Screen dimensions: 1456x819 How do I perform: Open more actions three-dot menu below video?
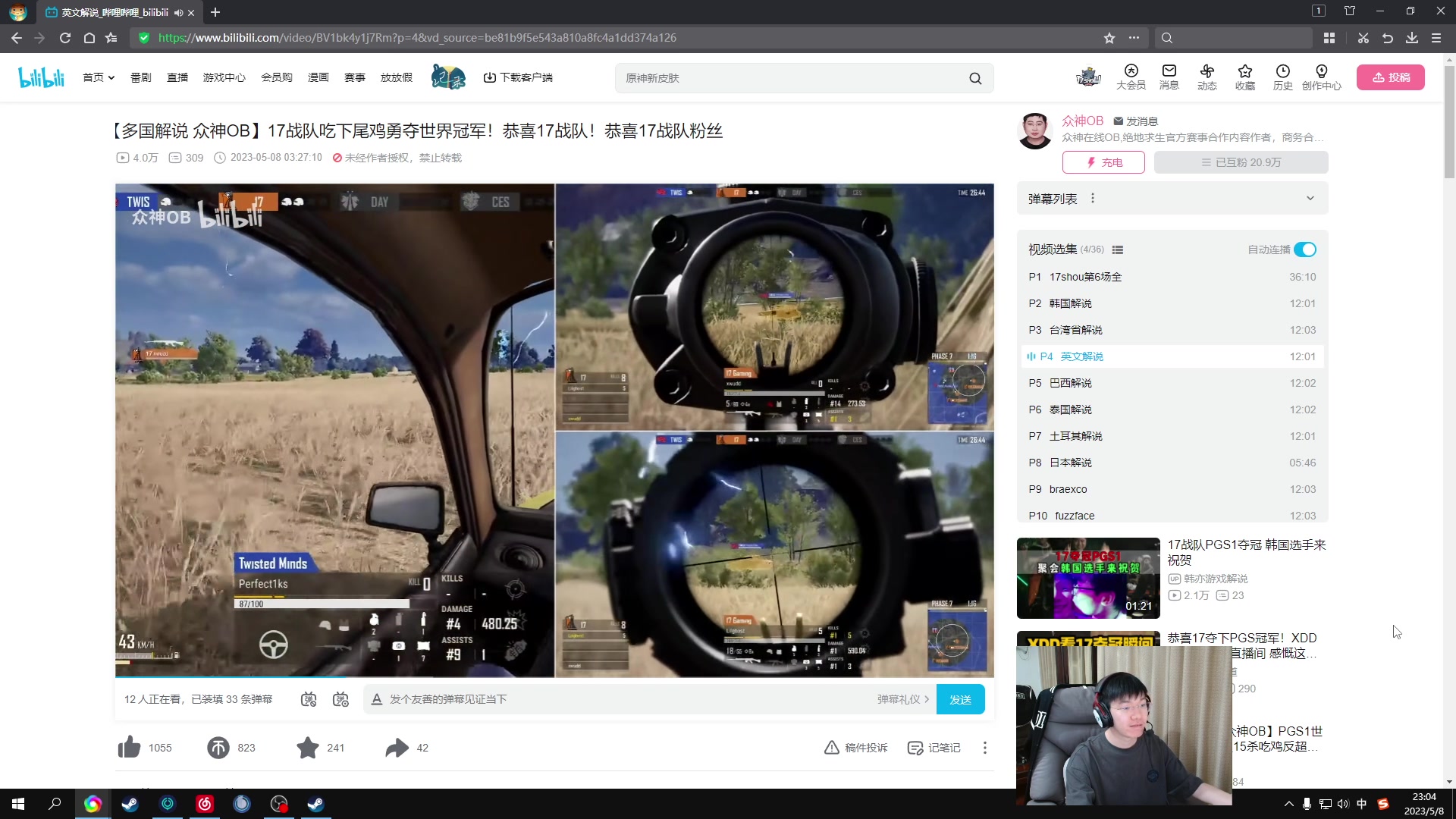point(985,748)
